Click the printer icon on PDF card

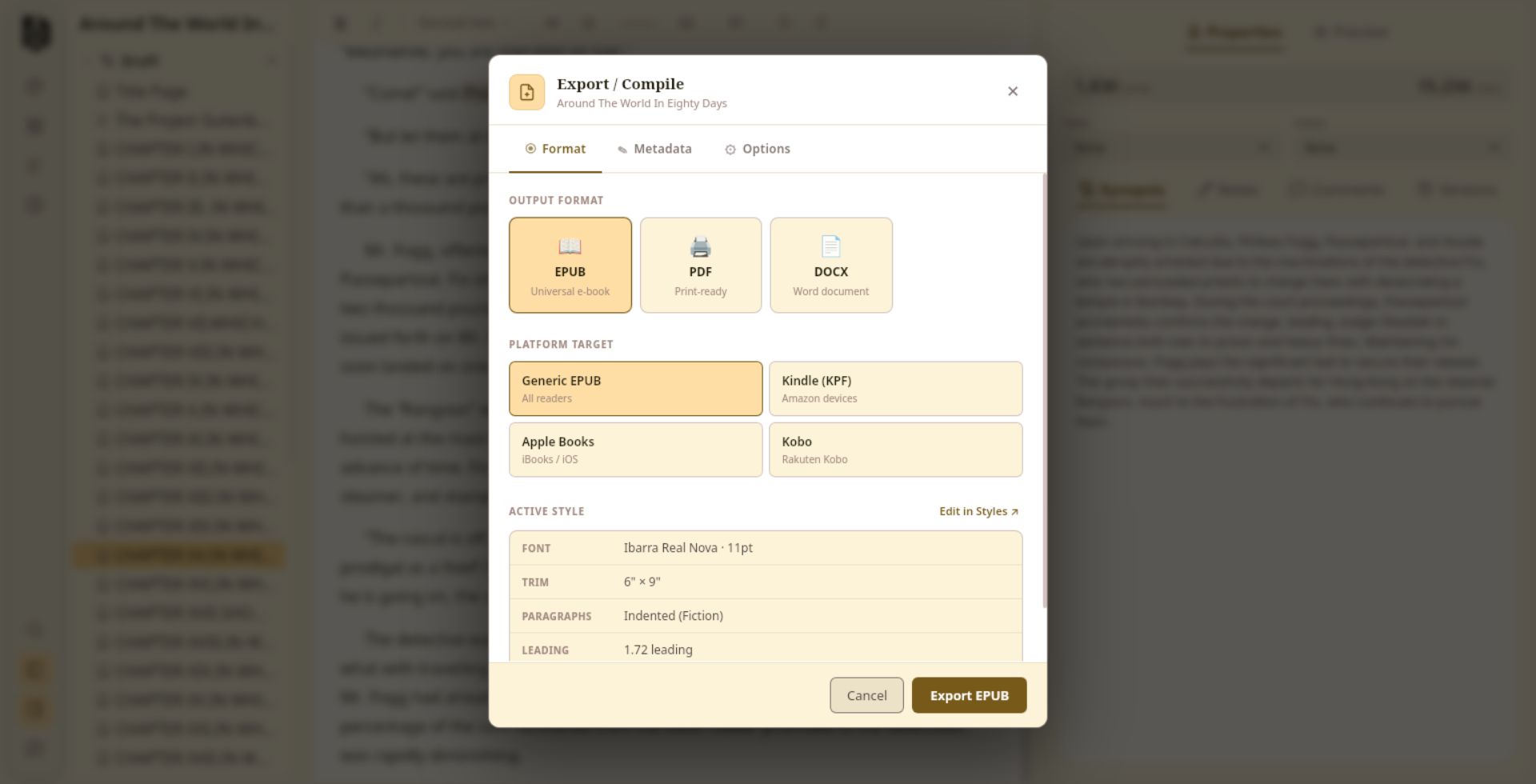701,246
